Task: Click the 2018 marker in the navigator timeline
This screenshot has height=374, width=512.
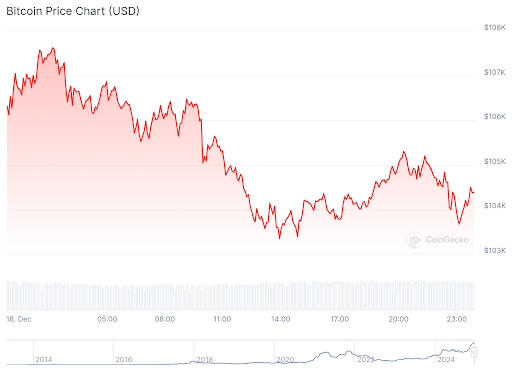Action: click(x=204, y=360)
